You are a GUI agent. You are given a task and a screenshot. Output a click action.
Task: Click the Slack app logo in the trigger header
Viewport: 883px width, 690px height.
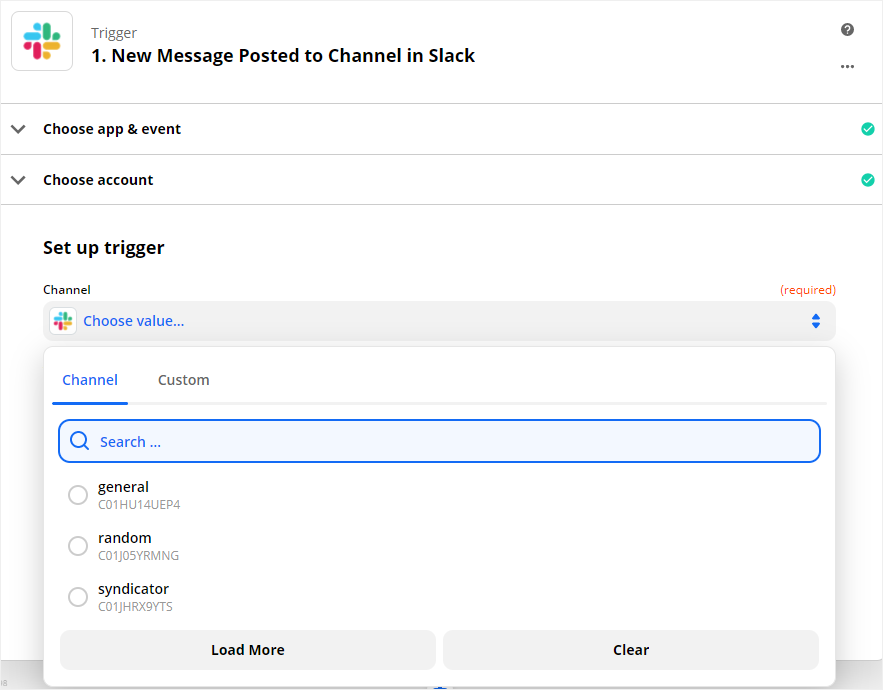click(x=42, y=41)
